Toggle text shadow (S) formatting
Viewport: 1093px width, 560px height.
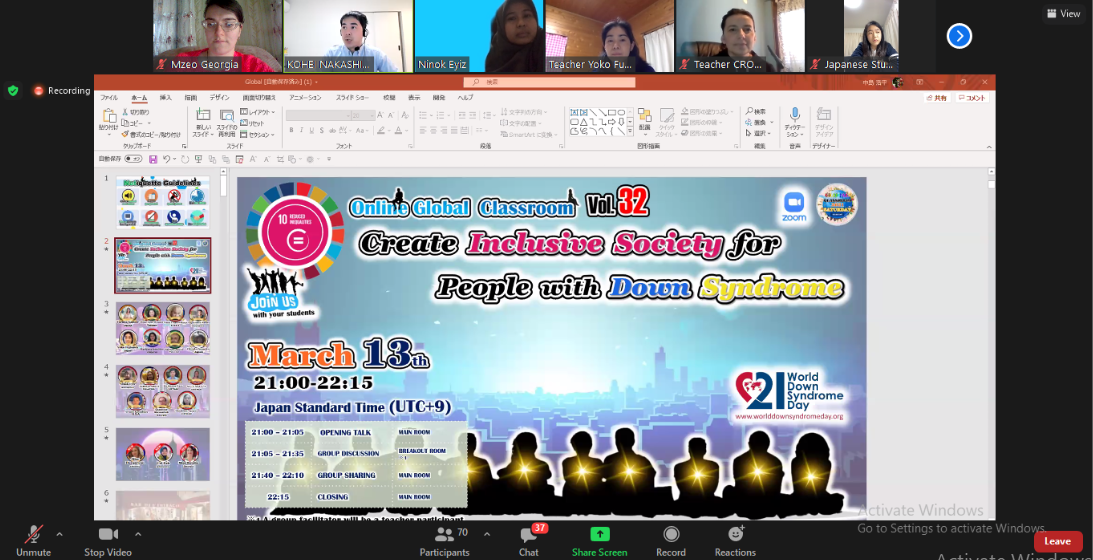coord(321,130)
